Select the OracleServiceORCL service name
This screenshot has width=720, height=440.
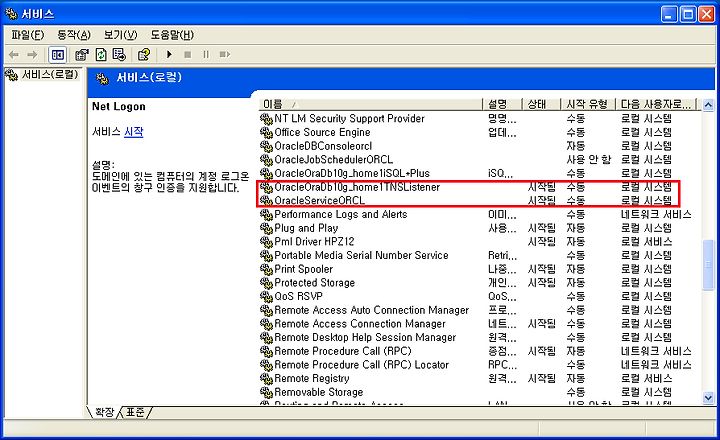pos(320,201)
